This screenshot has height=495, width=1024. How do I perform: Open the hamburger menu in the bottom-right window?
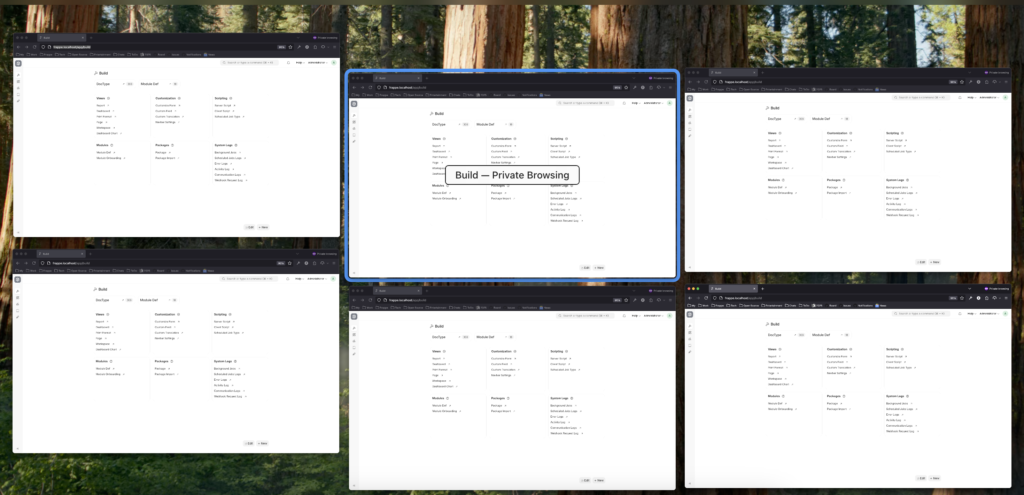tap(1004, 297)
